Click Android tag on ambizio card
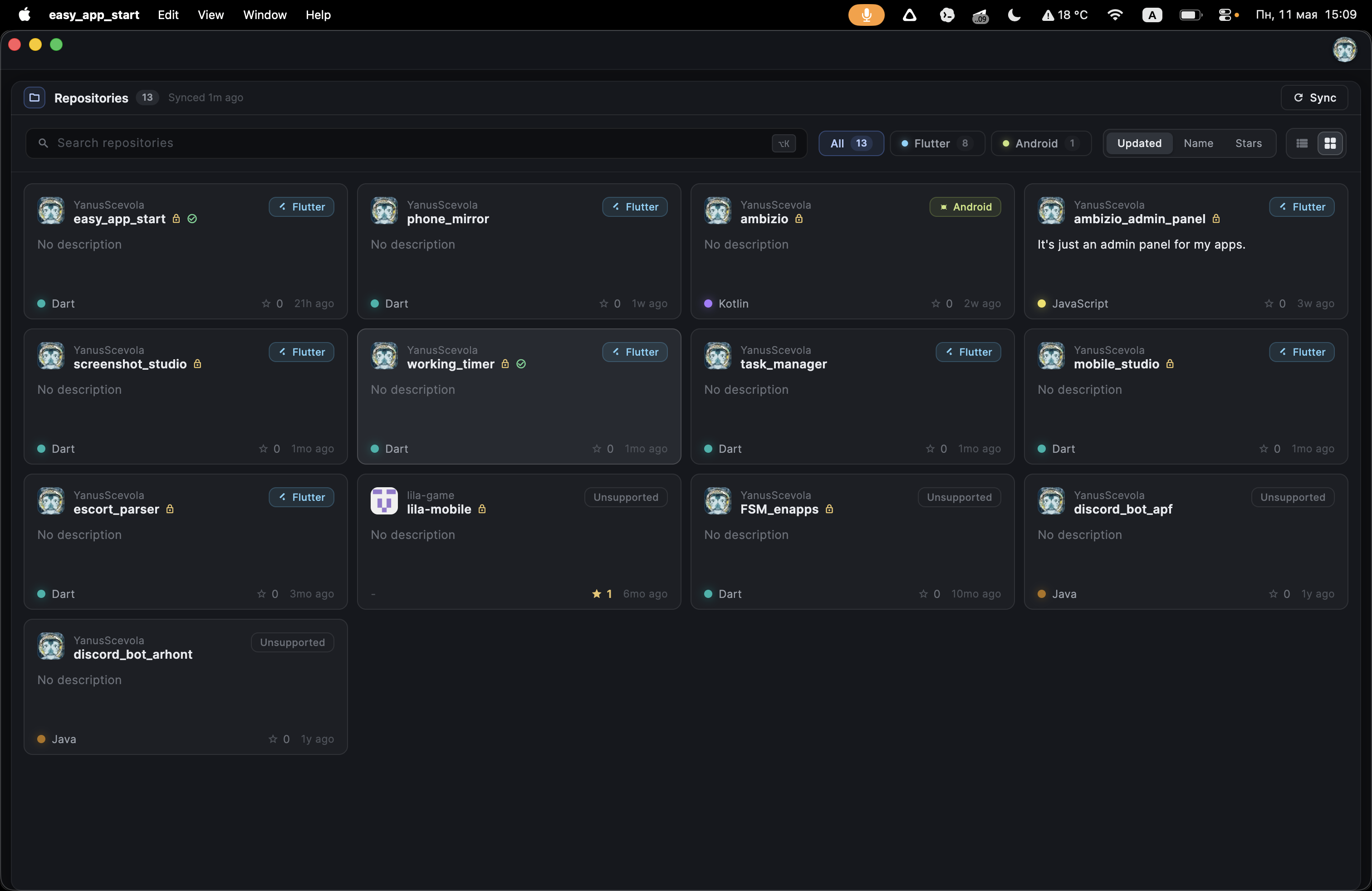Screen dimensions: 1372x891 965,207
